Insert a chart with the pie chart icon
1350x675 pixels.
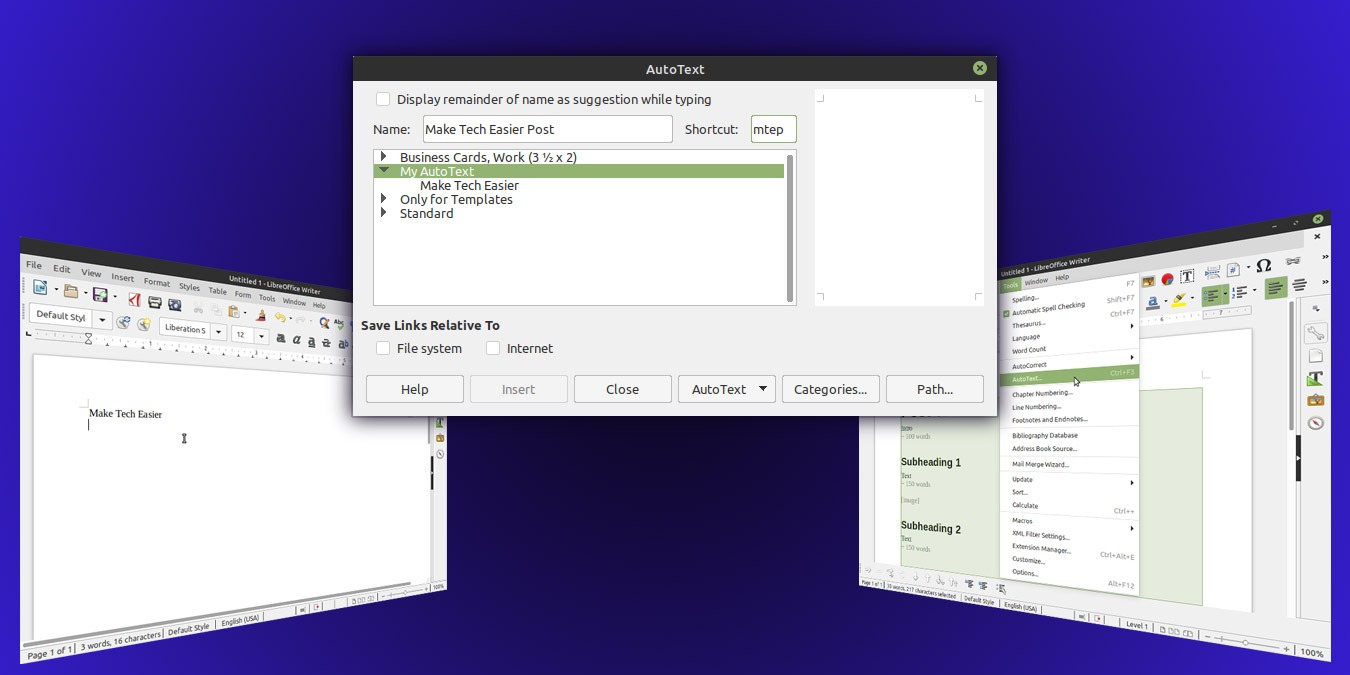click(1167, 279)
